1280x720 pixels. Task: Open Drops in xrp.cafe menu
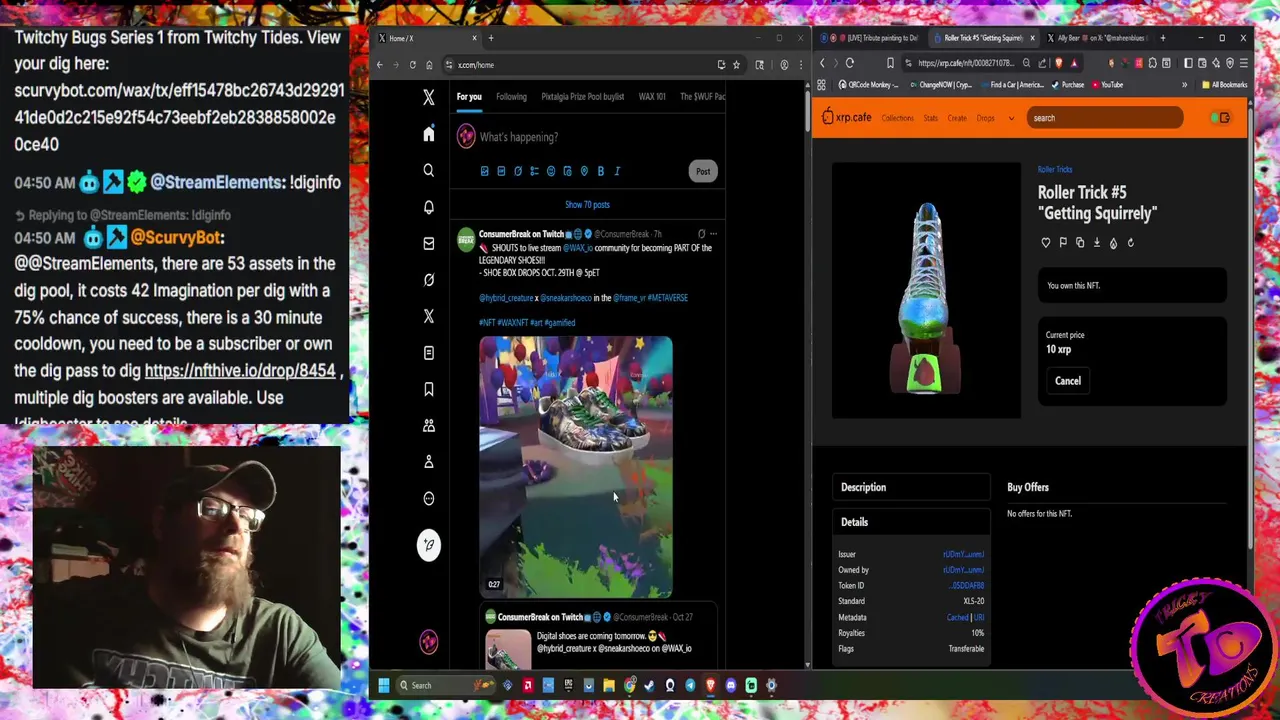(x=986, y=118)
